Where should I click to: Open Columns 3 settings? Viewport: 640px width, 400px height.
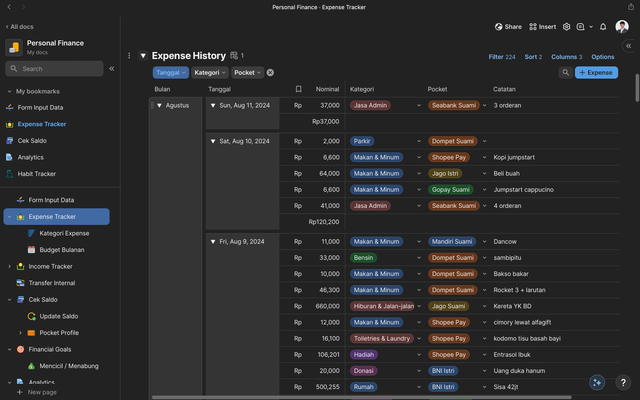[567, 57]
